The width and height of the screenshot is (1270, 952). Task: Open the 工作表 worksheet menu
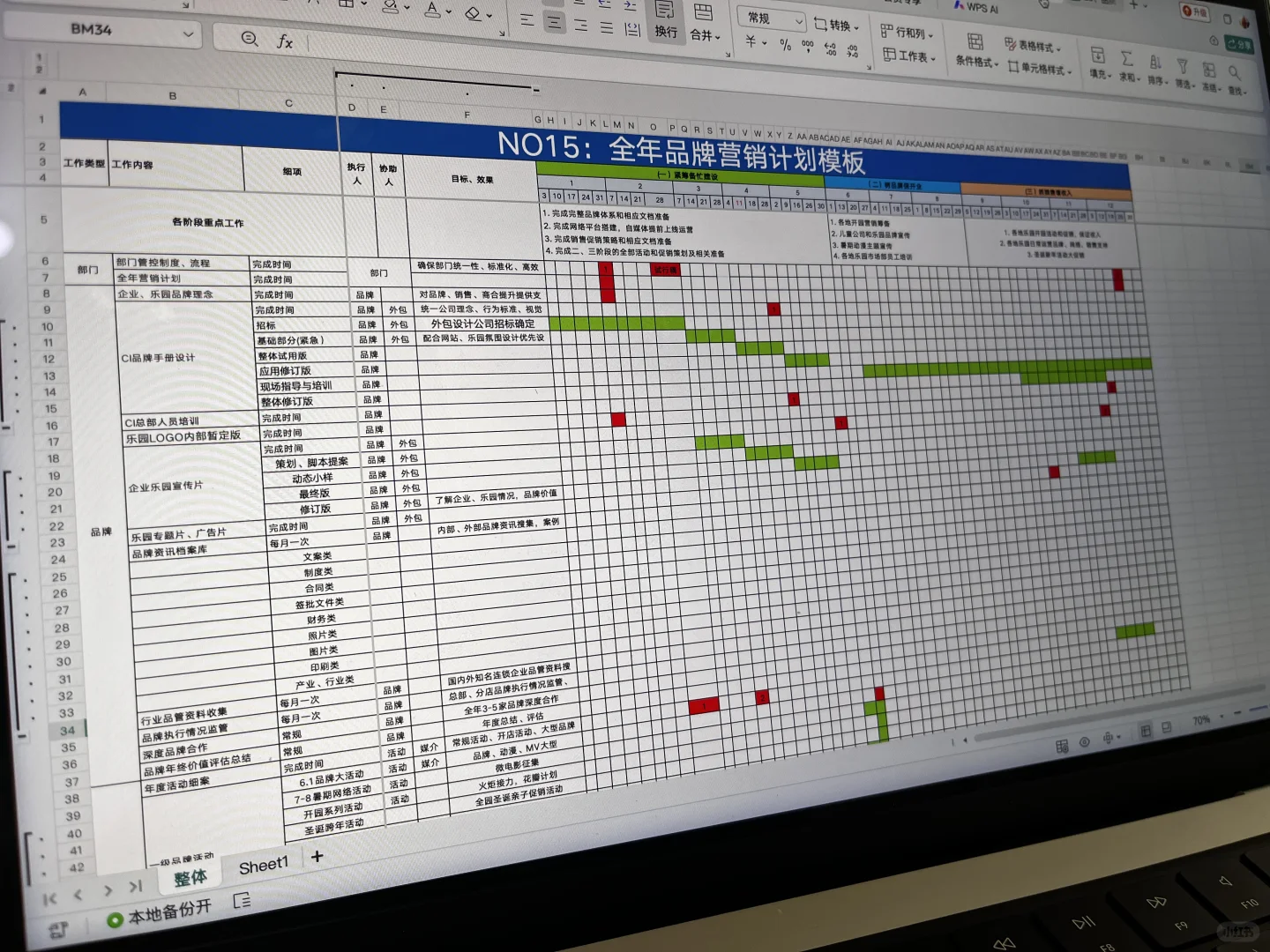tap(910, 56)
